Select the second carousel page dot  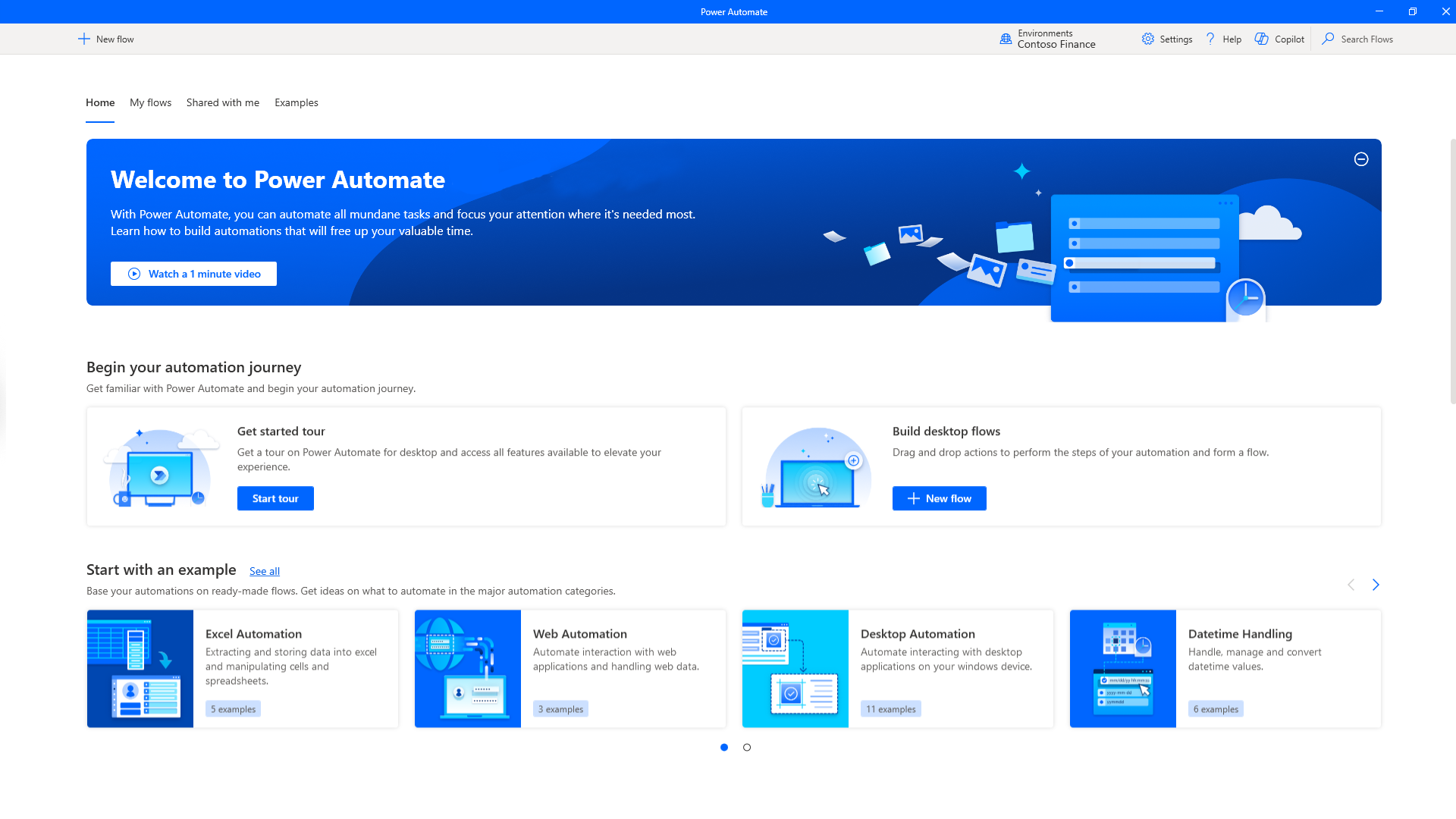coord(746,747)
